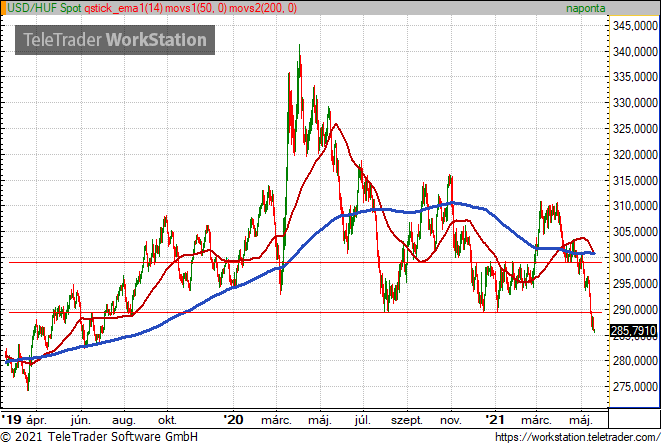Click the '19 year label on time axis
Image resolution: width=661 pixels, height=446 pixels.
point(11,420)
